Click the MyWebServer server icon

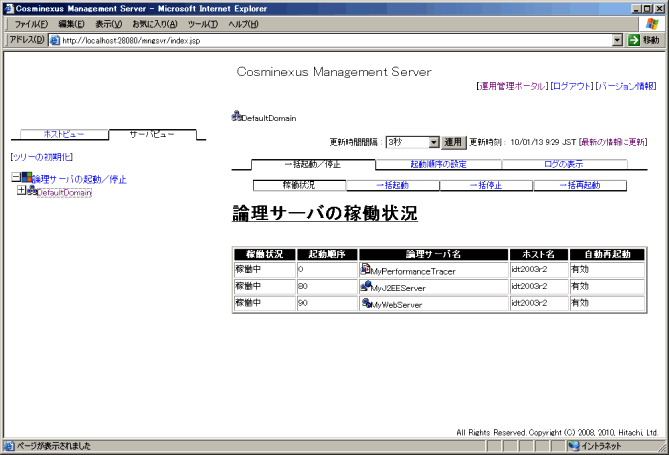[x=366, y=303]
